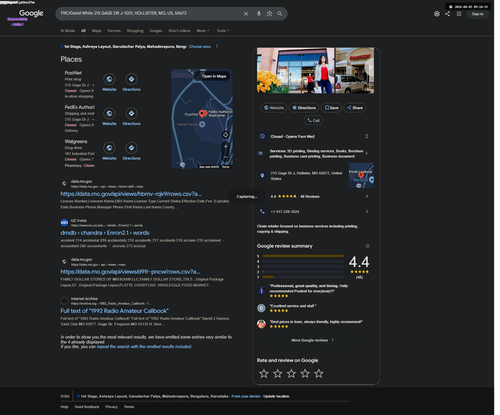Expand the phone number row chevron

(x=367, y=211)
